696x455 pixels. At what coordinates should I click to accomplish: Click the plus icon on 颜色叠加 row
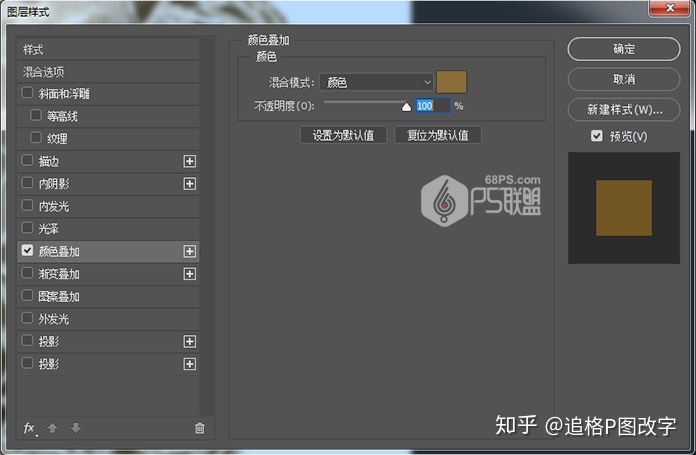point(190,251)
